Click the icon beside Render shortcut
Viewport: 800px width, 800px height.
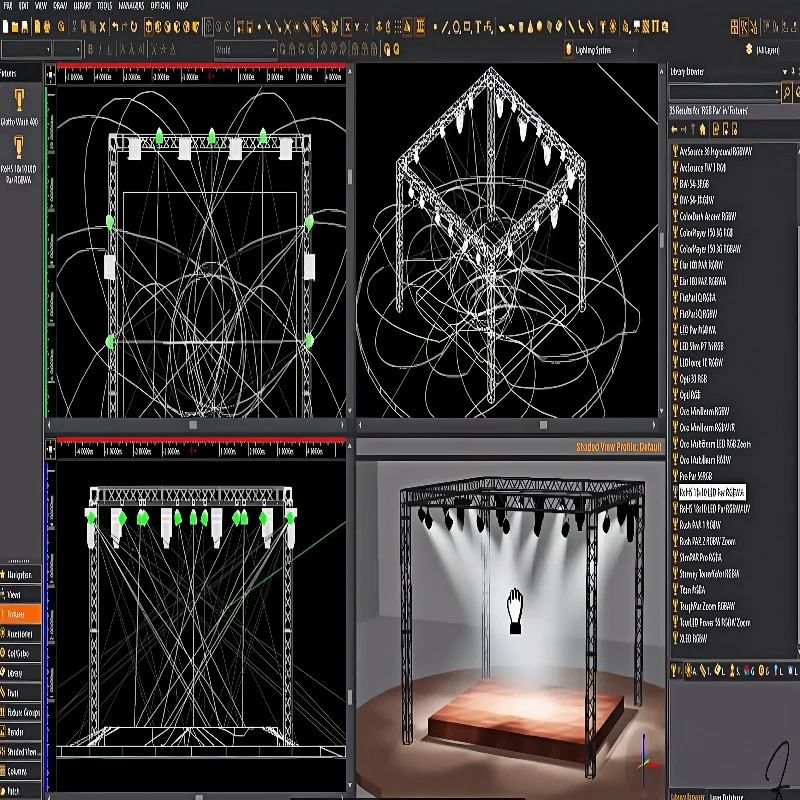(3, 732)
